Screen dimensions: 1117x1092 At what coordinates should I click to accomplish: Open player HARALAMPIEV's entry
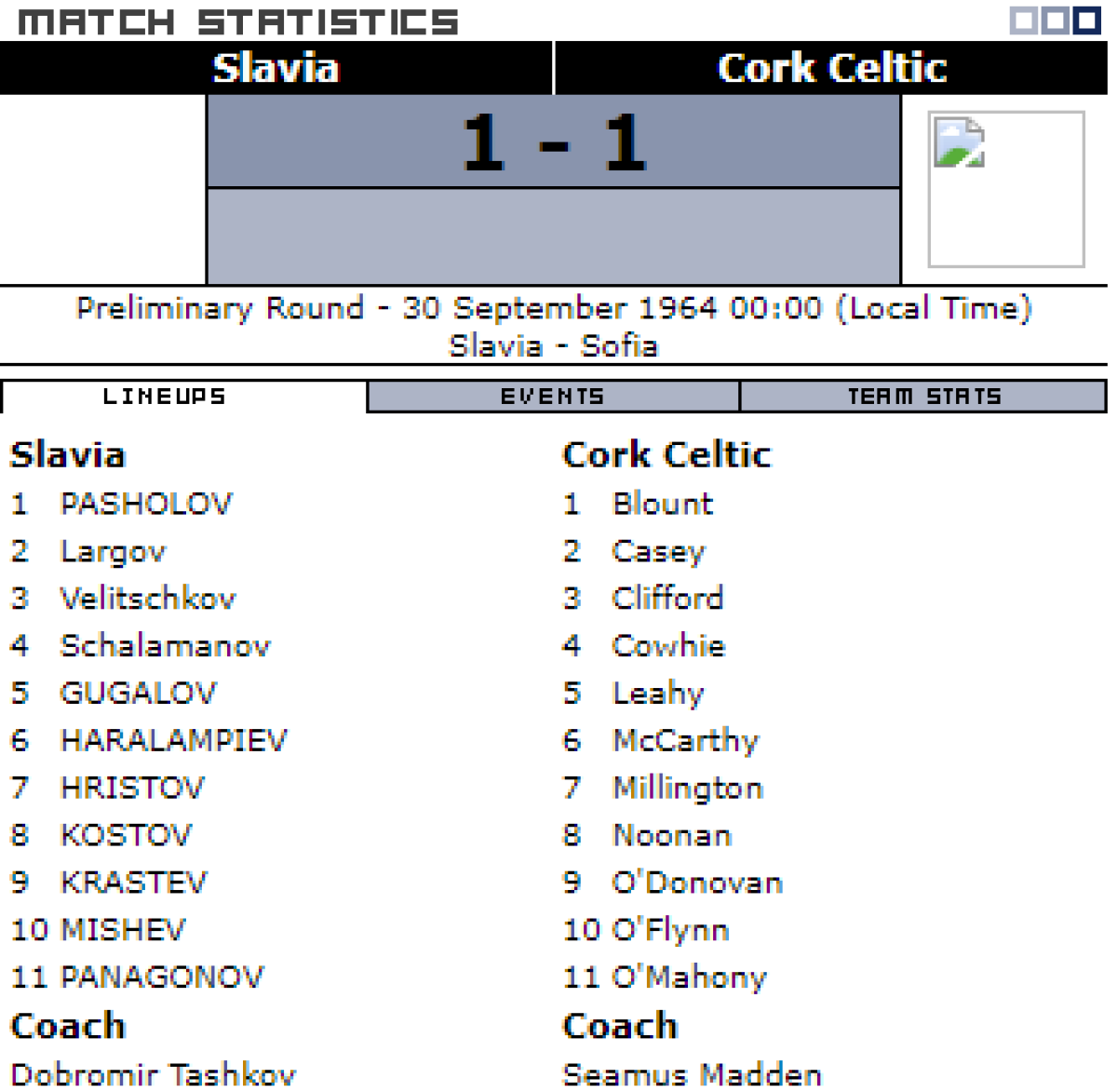(174, 740)
